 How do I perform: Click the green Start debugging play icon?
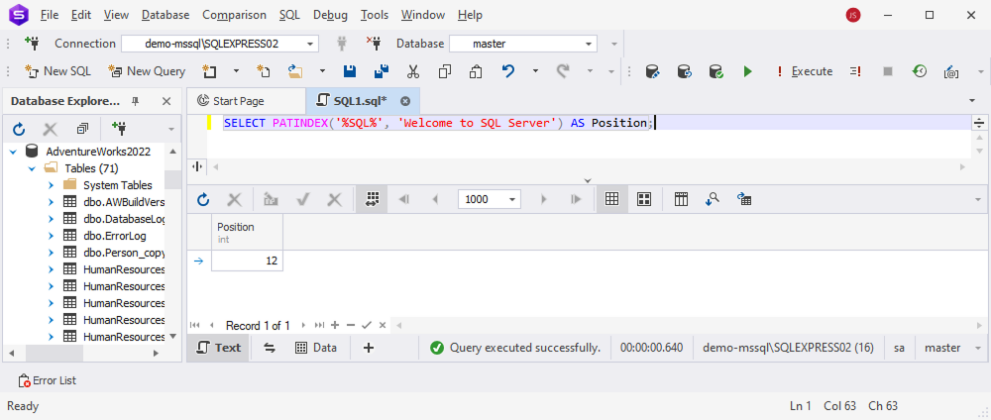pos(747,71)
